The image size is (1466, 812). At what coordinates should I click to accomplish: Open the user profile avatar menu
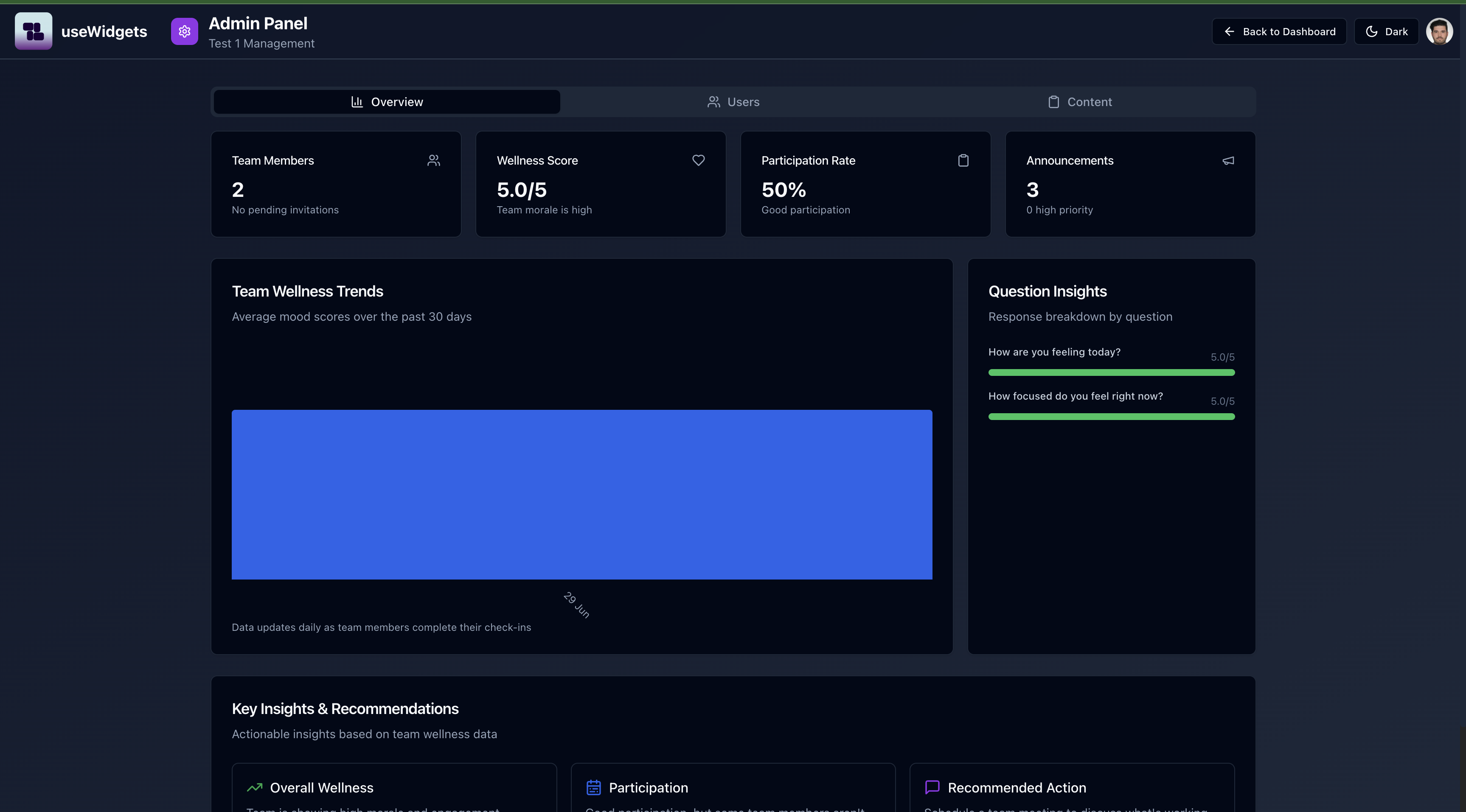(1439, 31)
